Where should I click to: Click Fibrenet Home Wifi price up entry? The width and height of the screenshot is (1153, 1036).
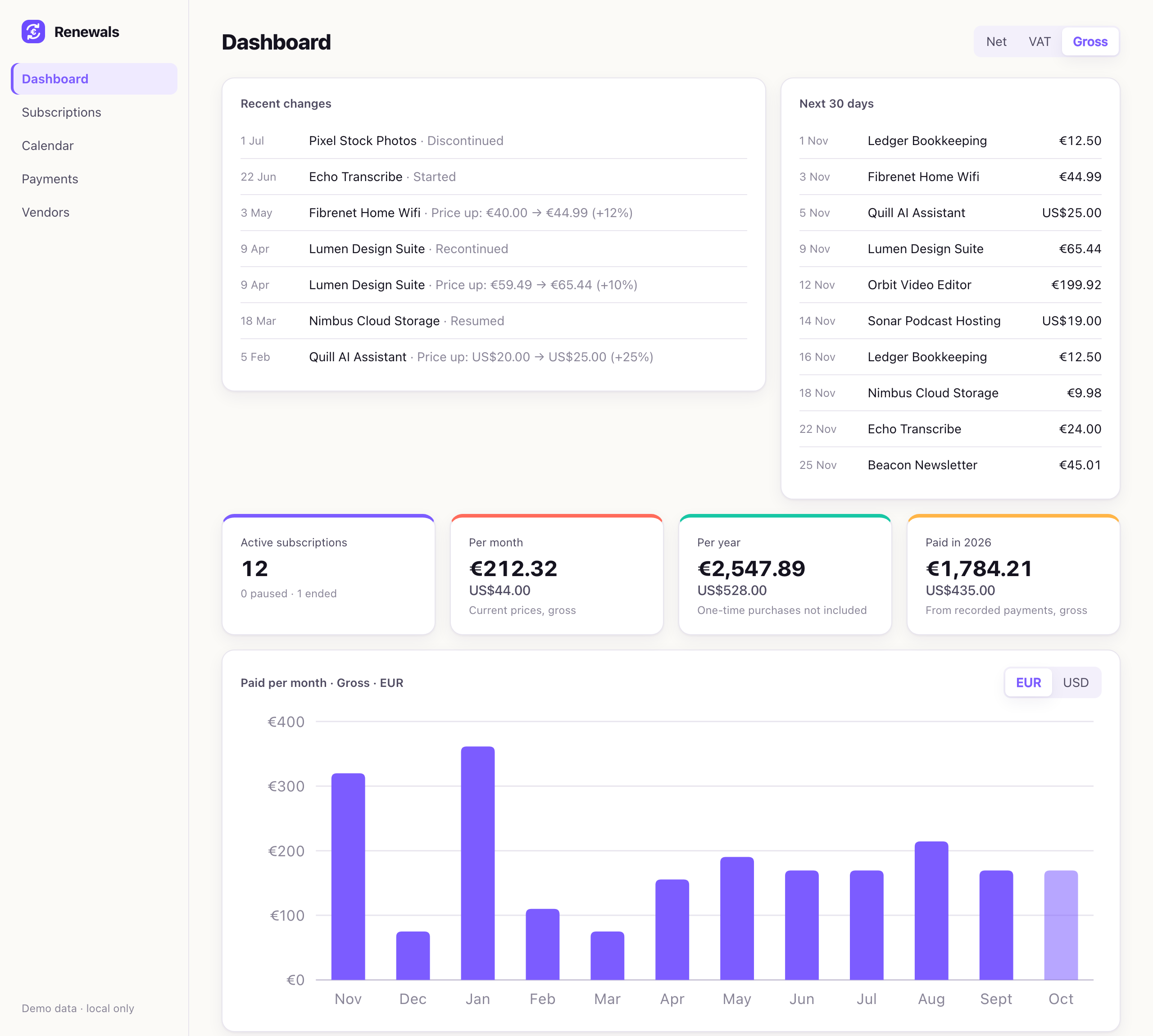pyautogui.click(x=494, y=213)
